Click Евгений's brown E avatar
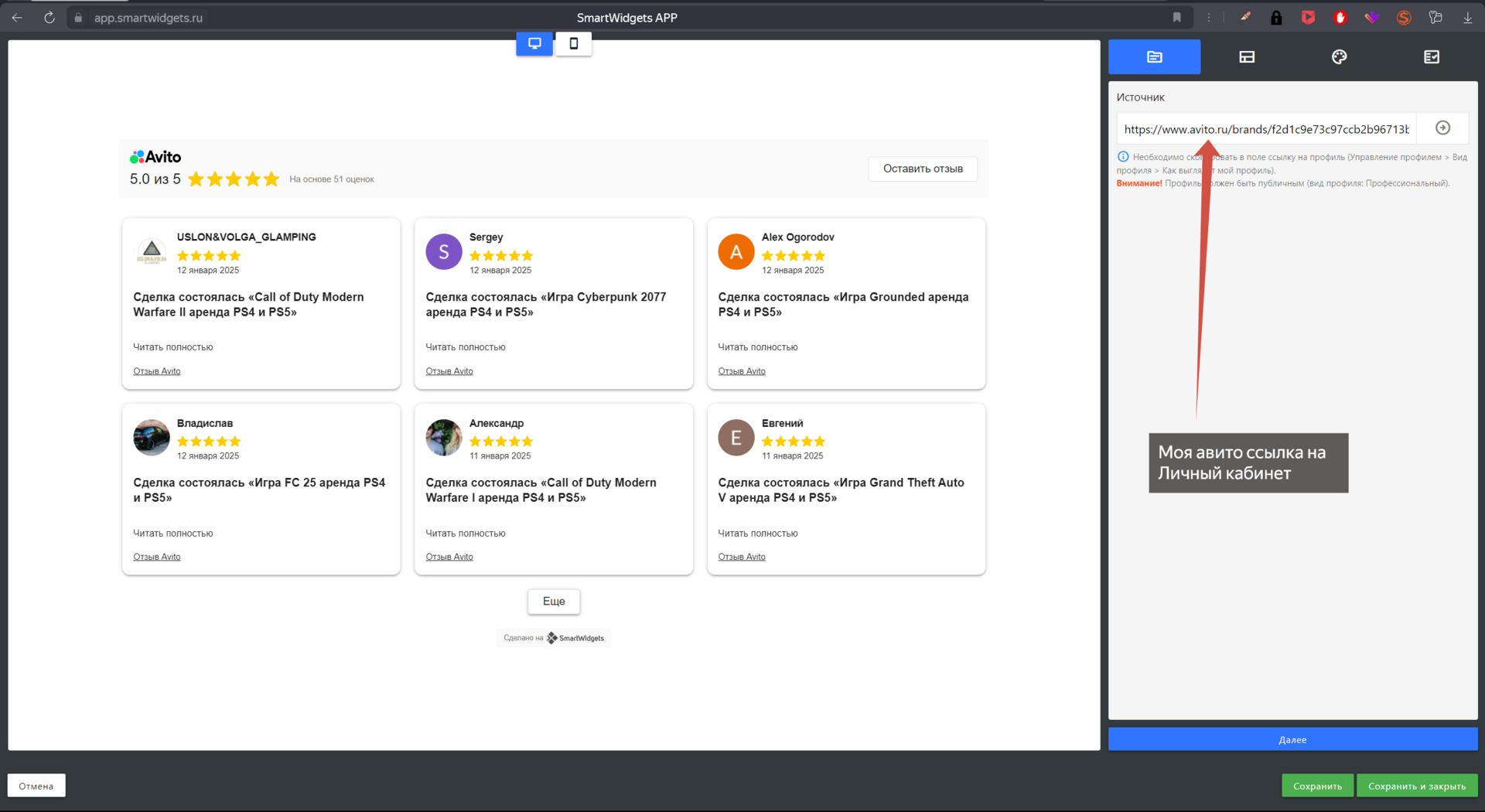Screen dimensions: 1485x812 (x=736, y=438)
